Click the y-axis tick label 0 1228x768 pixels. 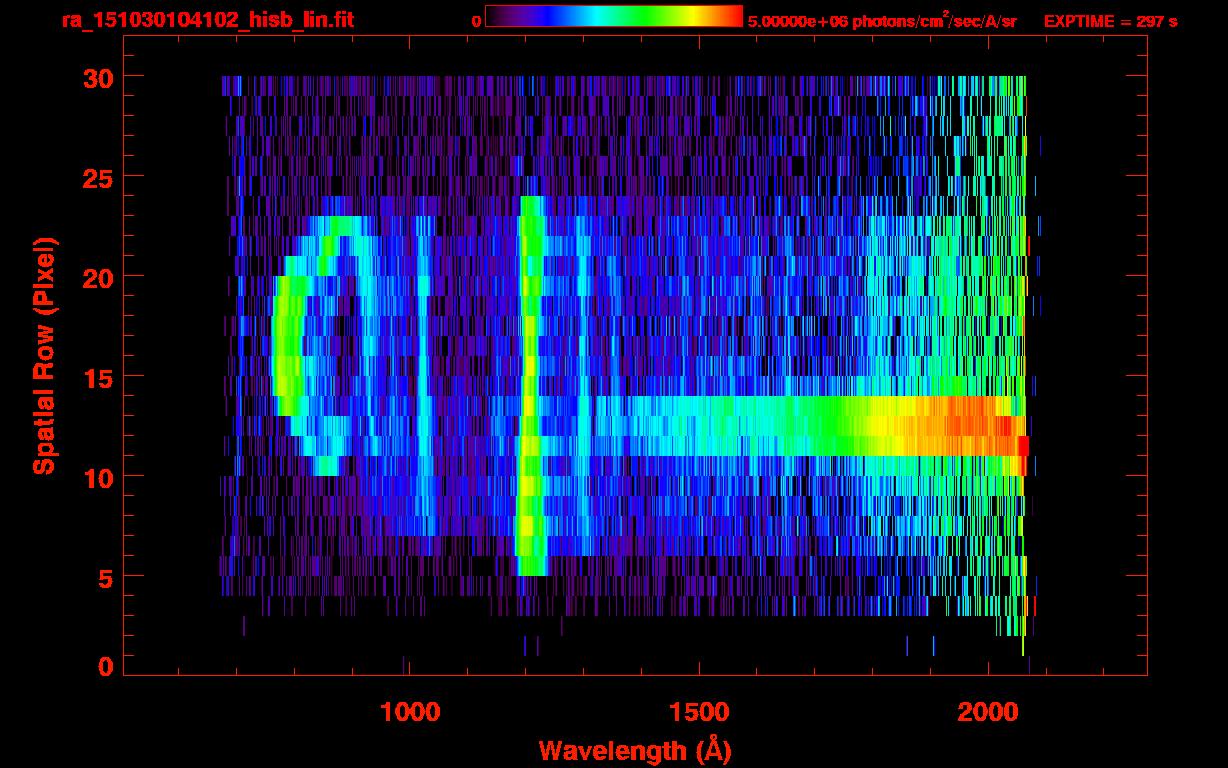coord(104,666)
